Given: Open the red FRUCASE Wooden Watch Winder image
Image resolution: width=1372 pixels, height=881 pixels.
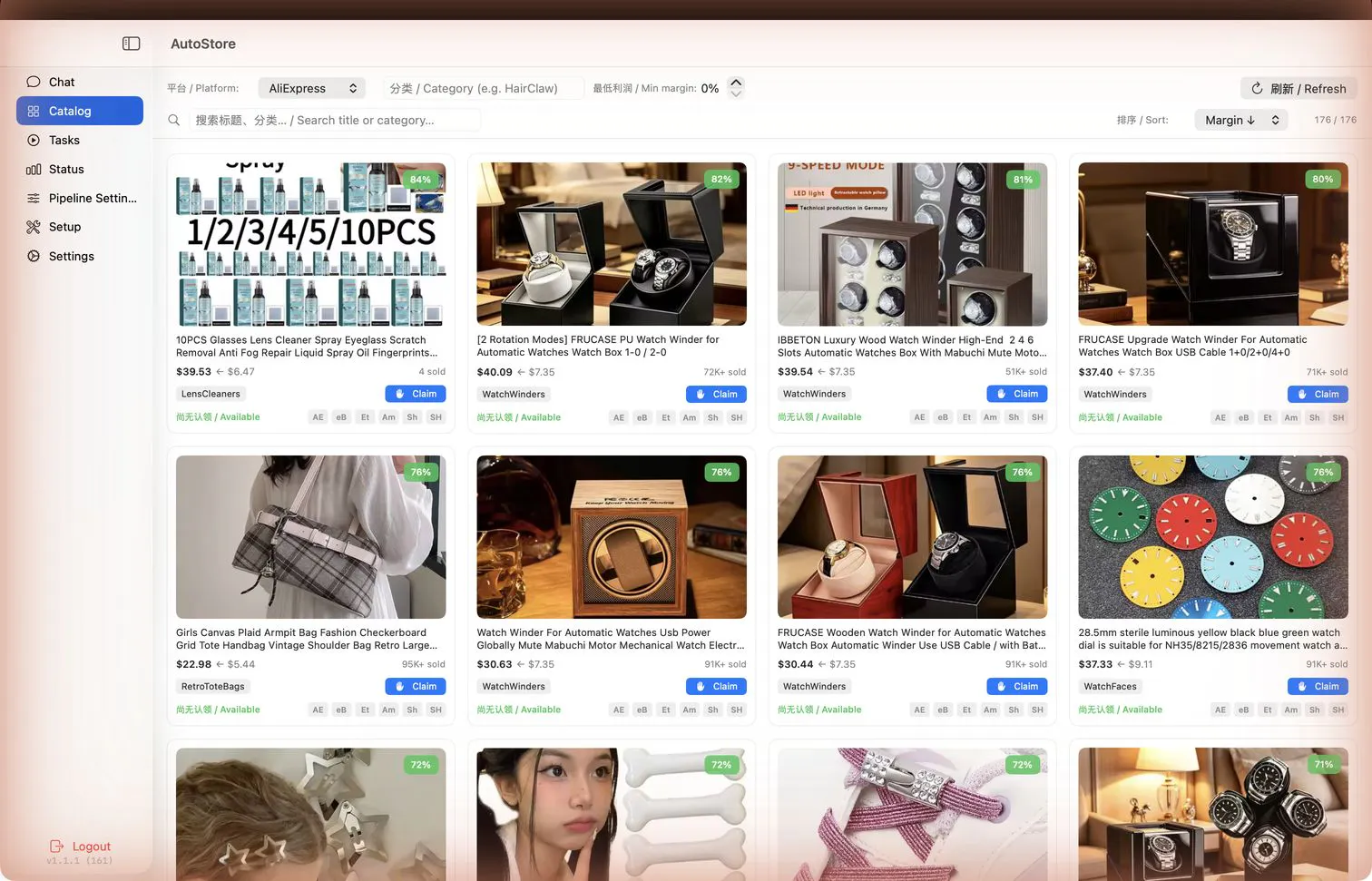Looking at the screenshot, I should point(912,537).
